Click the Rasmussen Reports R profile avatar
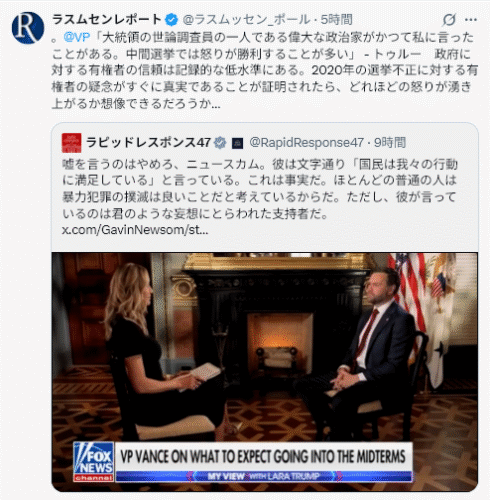Viewport: 490px width, 500px height. click(x=28, y=28)
